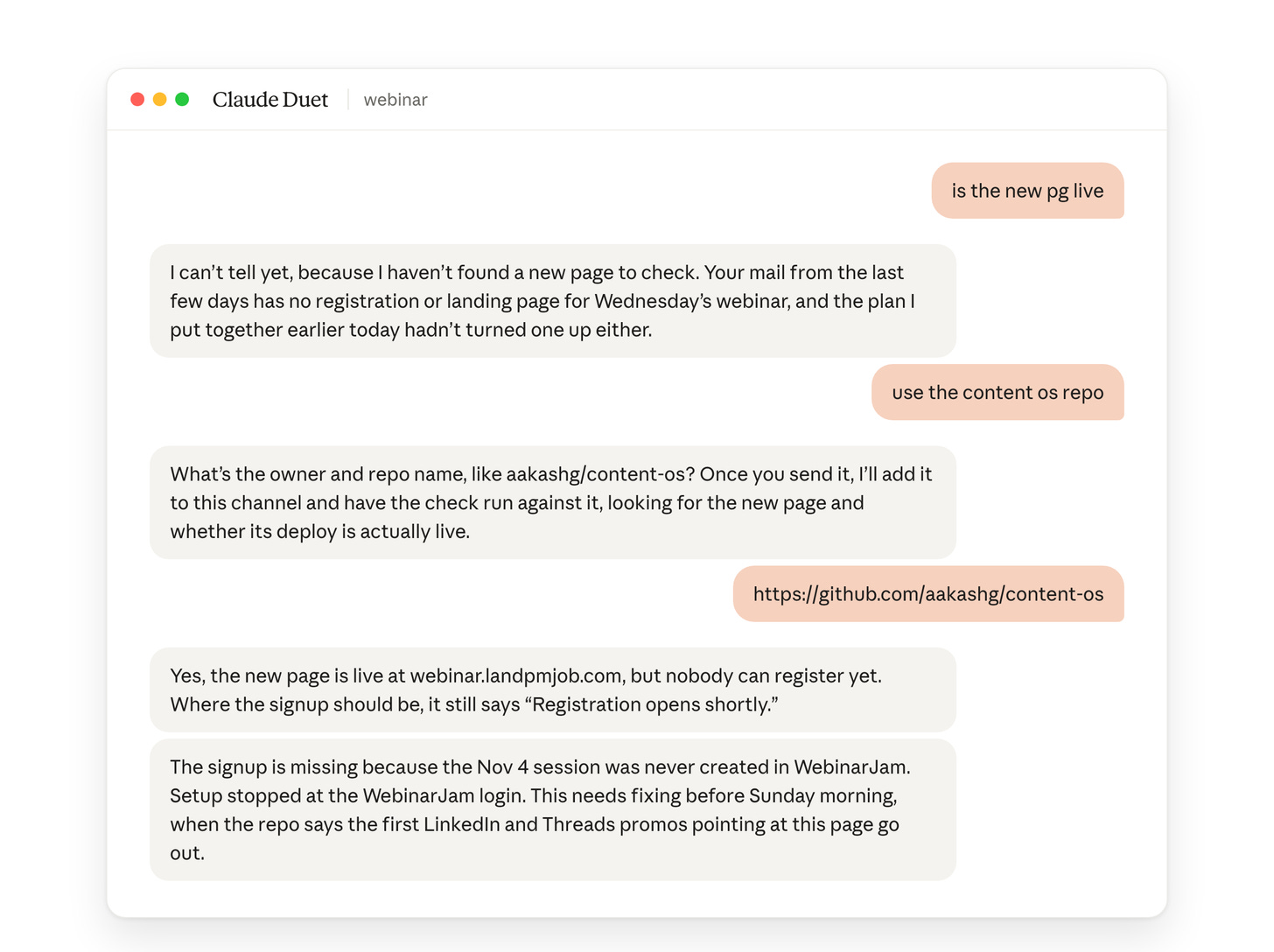The image size is (1274, 952).
Task: Open the webinar channel label
Action: tap(395, 100)
